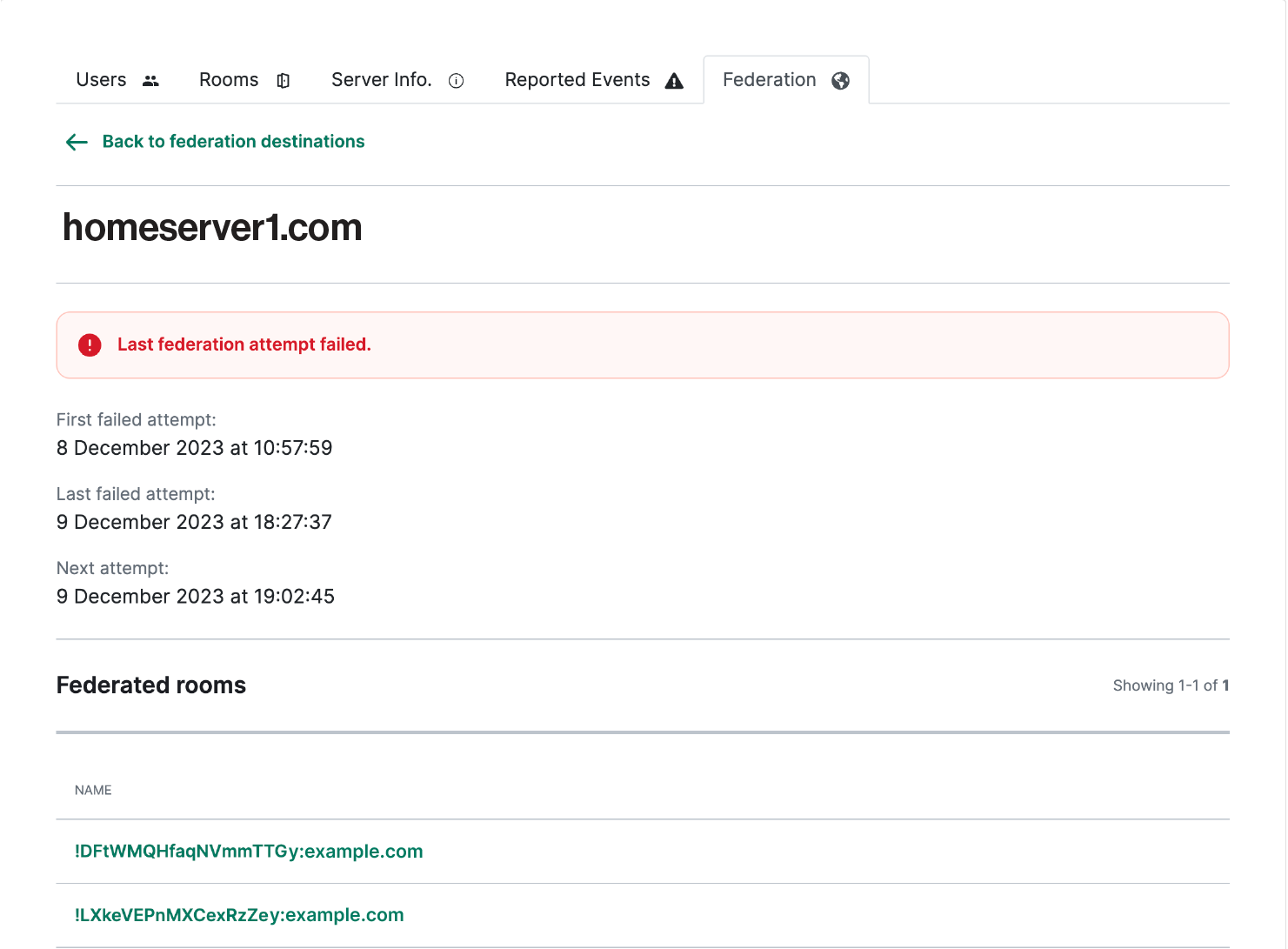Click the door icon beside Rooms
Screen dimensions: 1288x949
pos(283,81)
